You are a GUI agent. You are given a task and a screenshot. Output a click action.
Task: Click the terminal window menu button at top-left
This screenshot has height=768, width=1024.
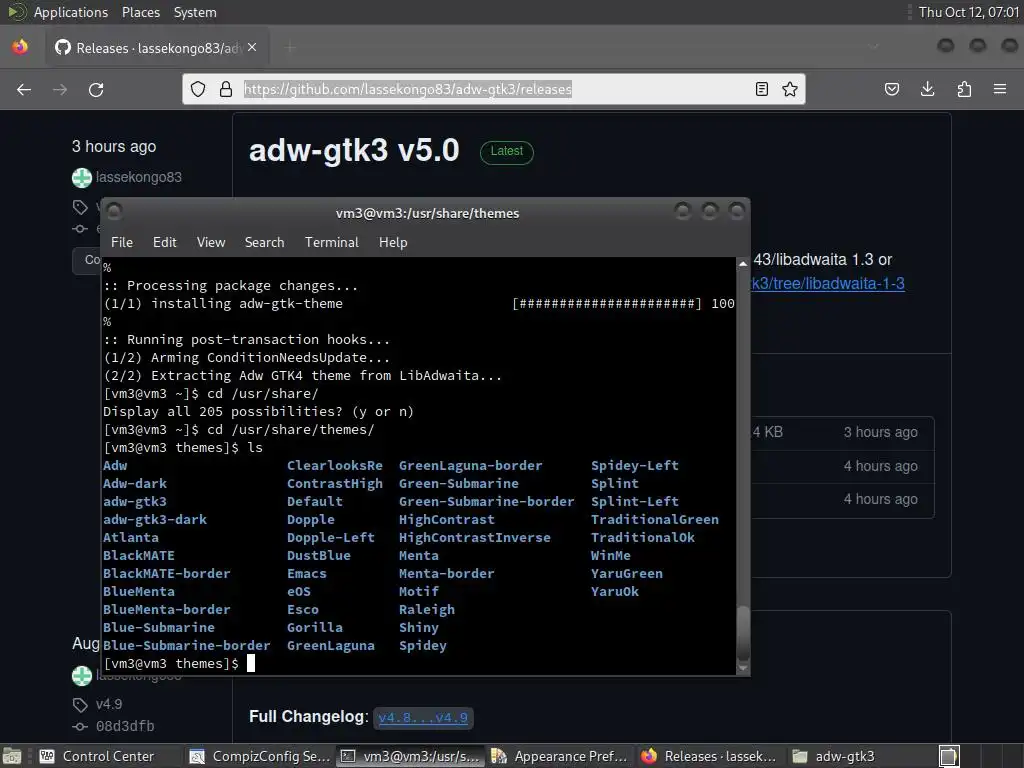pos(114,210)
